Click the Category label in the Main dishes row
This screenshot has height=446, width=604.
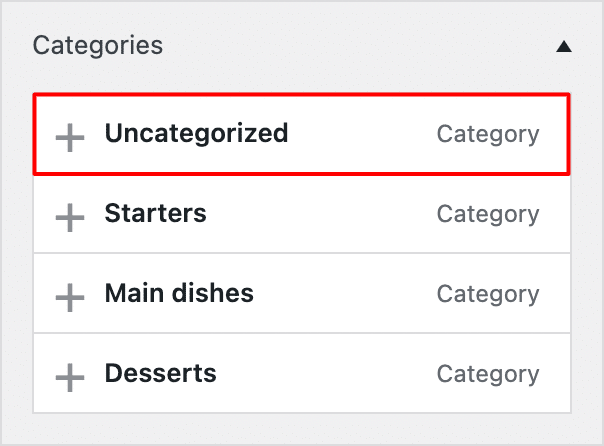[x=488, y=294]
